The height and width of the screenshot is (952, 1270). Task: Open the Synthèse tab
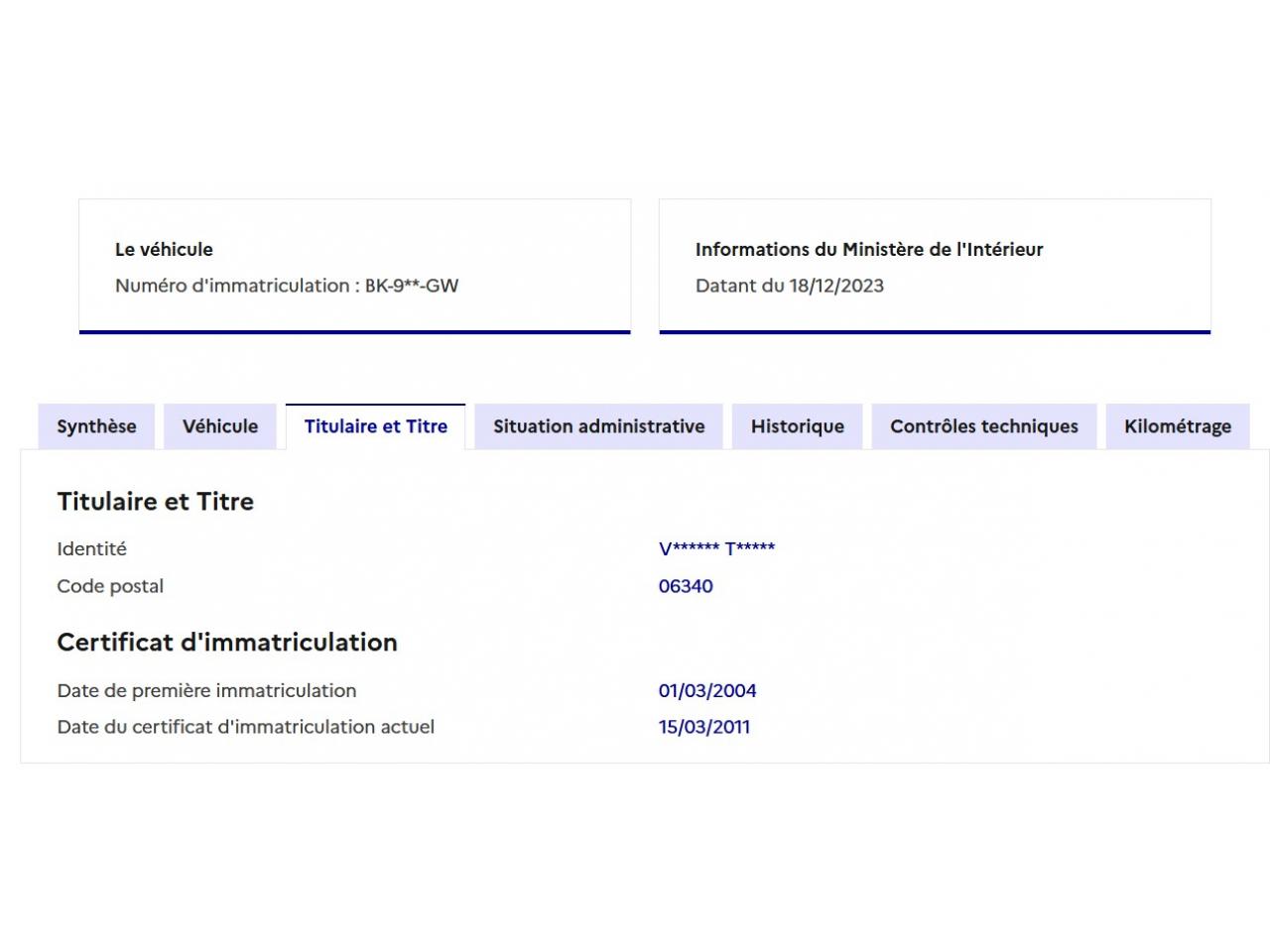96,426
